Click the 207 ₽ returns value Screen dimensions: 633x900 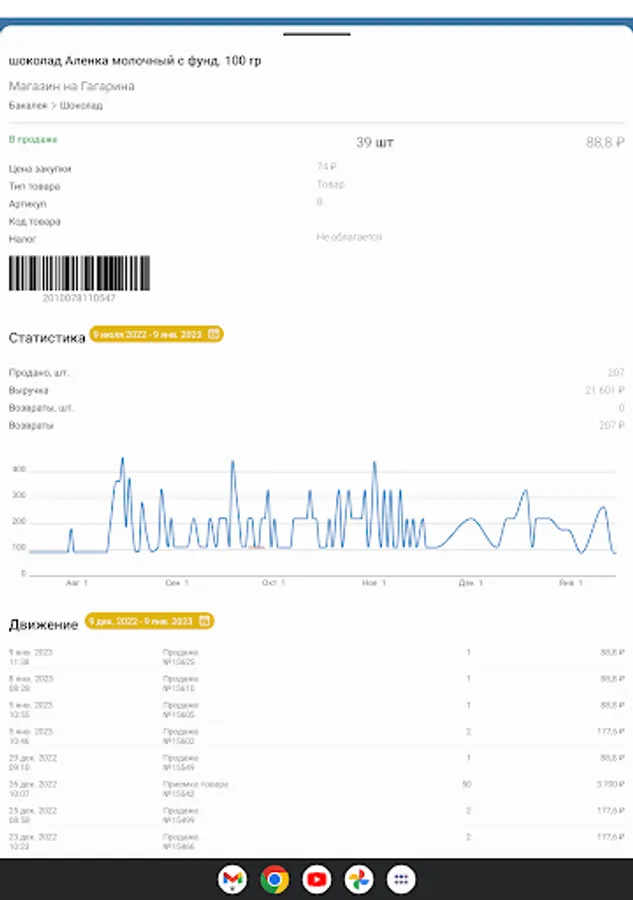(612, 425)
